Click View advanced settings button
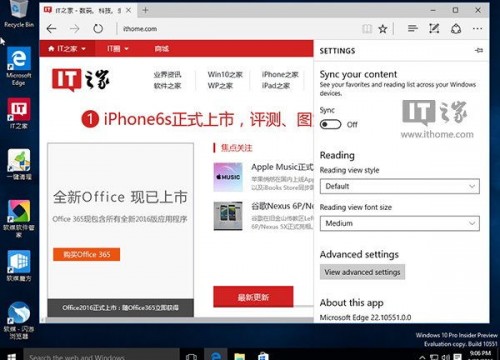This screenshot has width=500, height=360. click(x=362, y=272)
